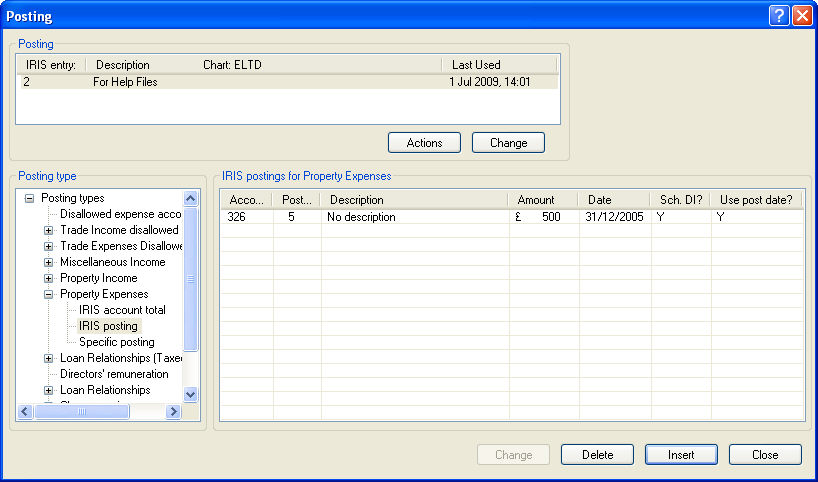Open the Actions button menu
This screenshot has width=818, height=482.
tap(424, 143)
